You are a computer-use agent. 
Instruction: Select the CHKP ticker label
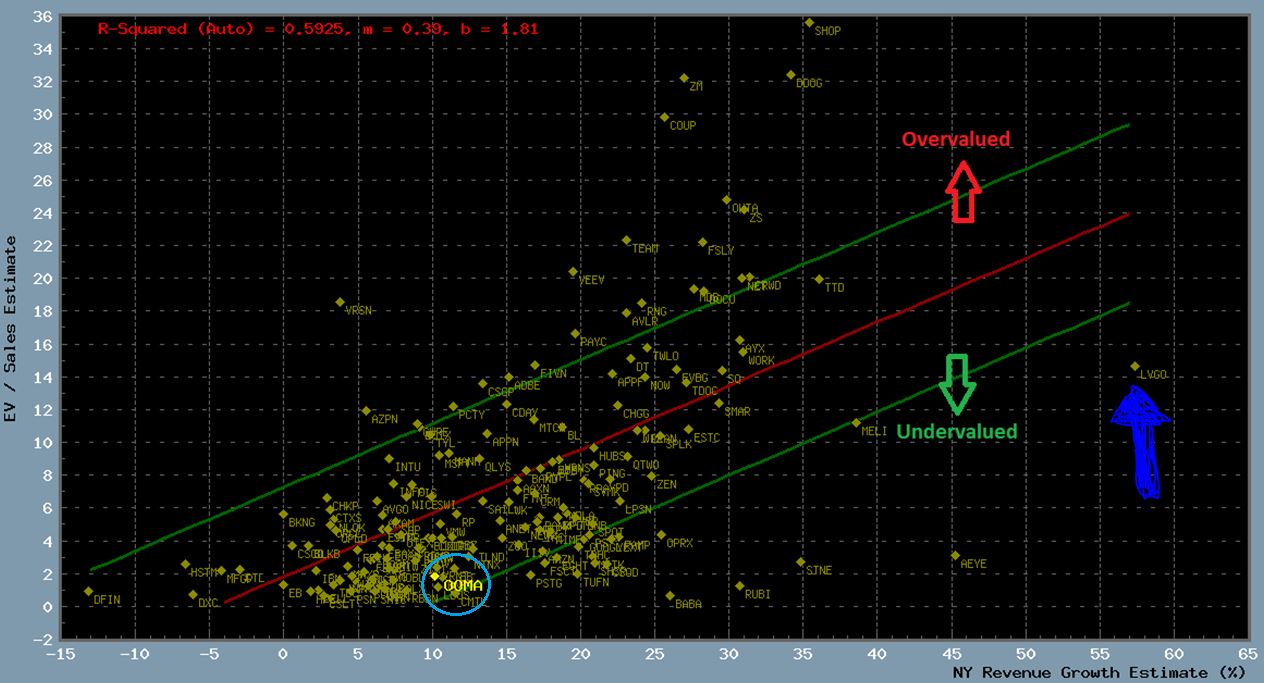coord(345,507)
